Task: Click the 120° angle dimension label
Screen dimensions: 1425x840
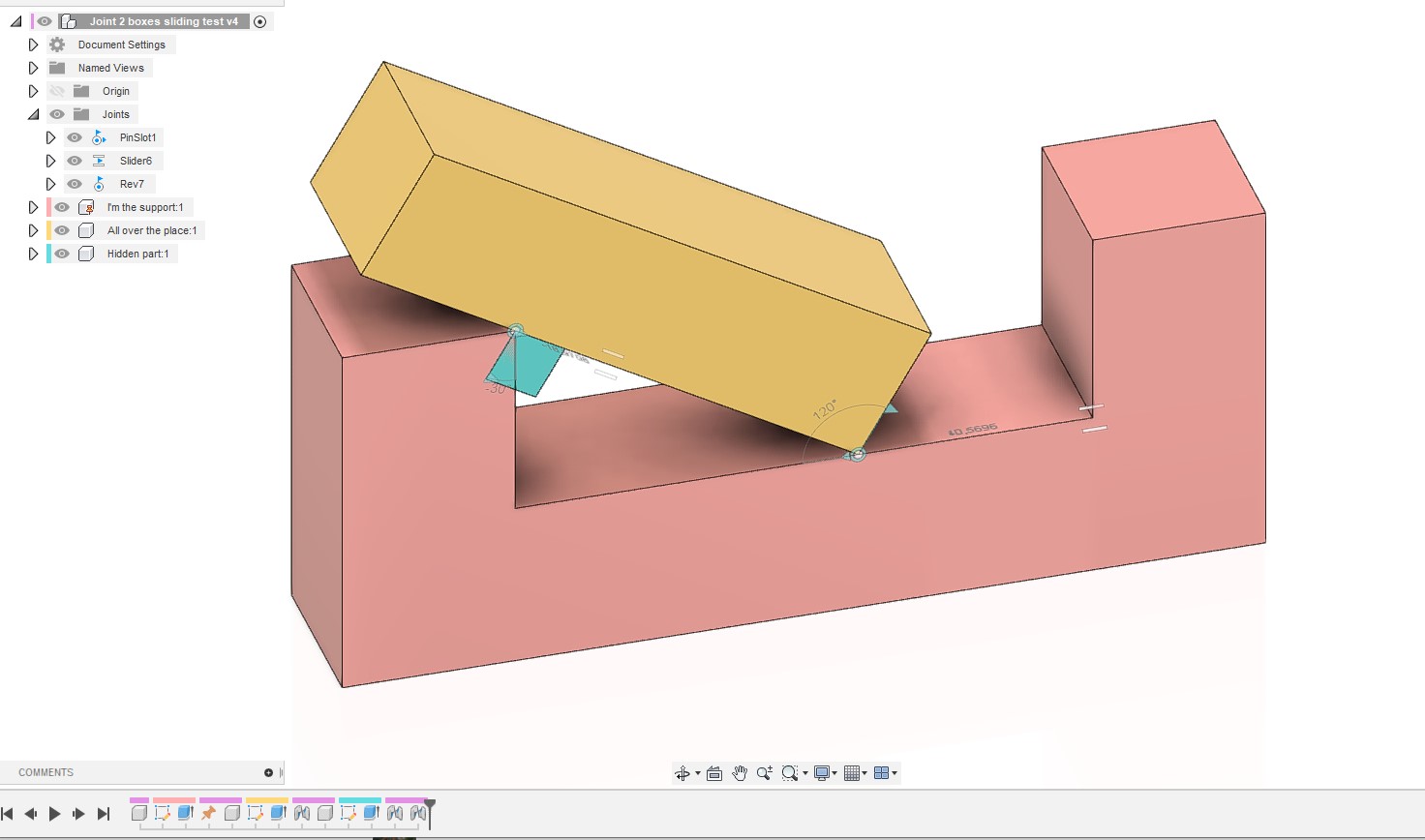Action: 824,410
